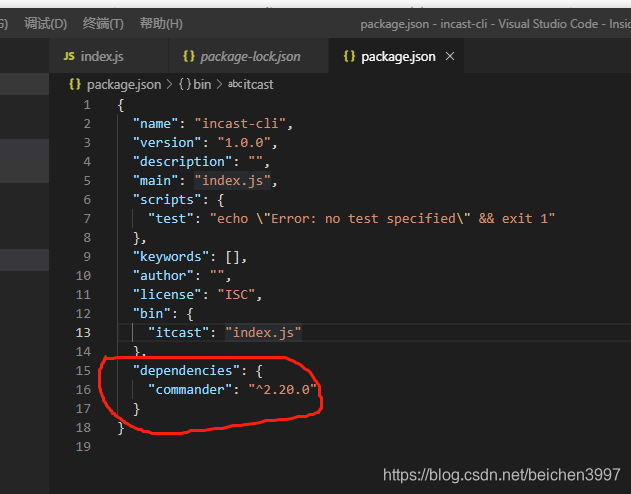Click the "scripts" key on line 6
This screenshot has width=631, height=494.
point(167,200)
